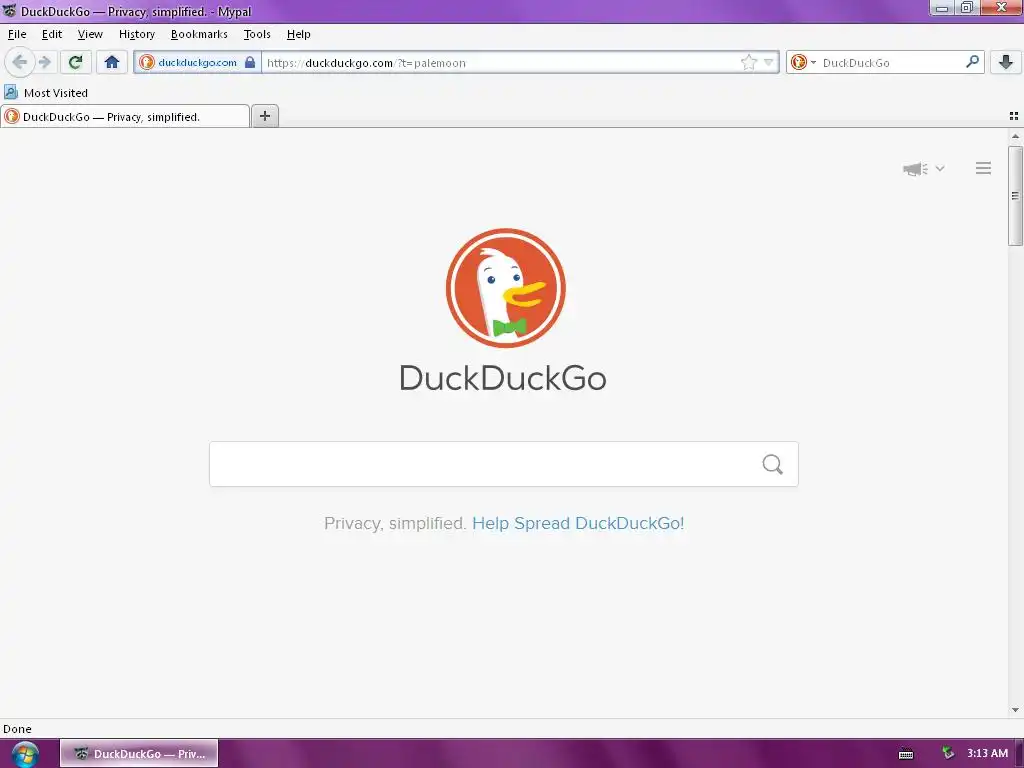Open the Tools menu
Screen dimensions: 1024x768
(257, 34)
